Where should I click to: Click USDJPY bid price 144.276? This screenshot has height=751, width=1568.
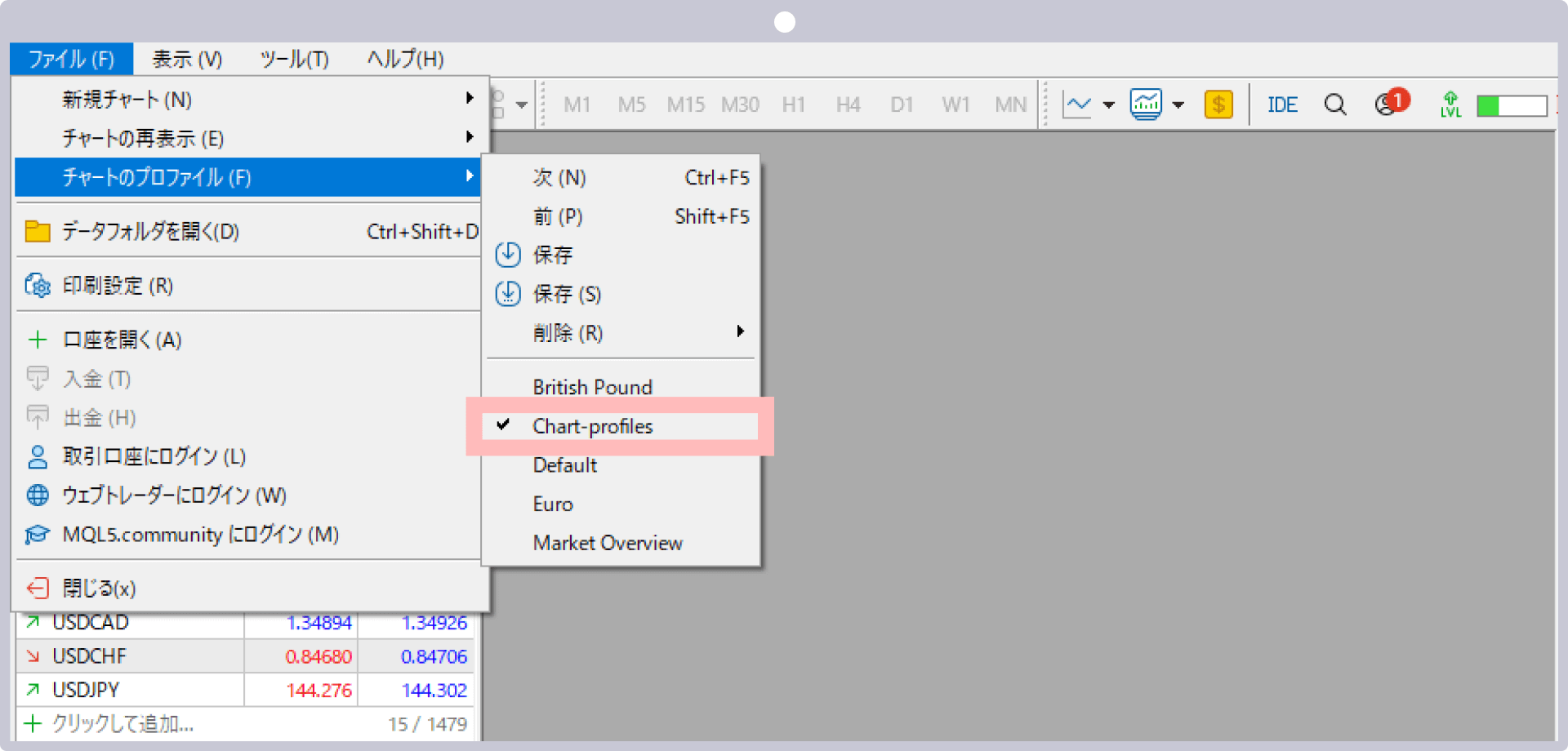click(x=318, y=691)
